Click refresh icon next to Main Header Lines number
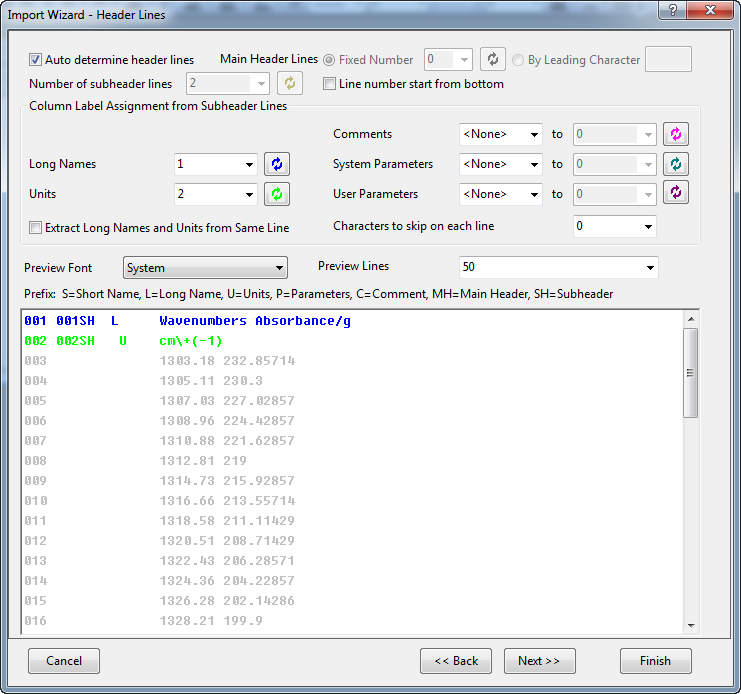This screenshot has width=741, height=694. point(493,60)
